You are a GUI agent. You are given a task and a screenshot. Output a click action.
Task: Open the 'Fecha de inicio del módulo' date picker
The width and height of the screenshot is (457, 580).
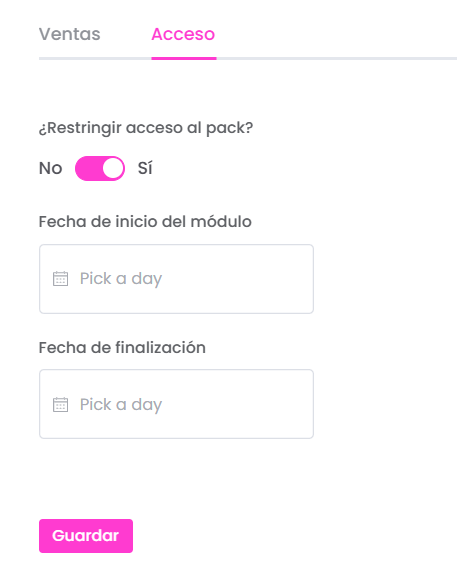click(x=177, y=279)
